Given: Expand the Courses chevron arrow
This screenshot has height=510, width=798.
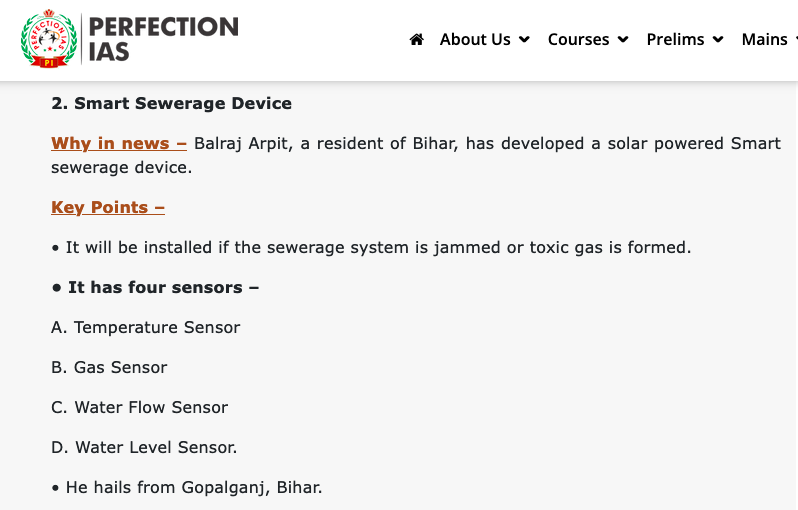Looking at the screenshot, I should 623,40.
